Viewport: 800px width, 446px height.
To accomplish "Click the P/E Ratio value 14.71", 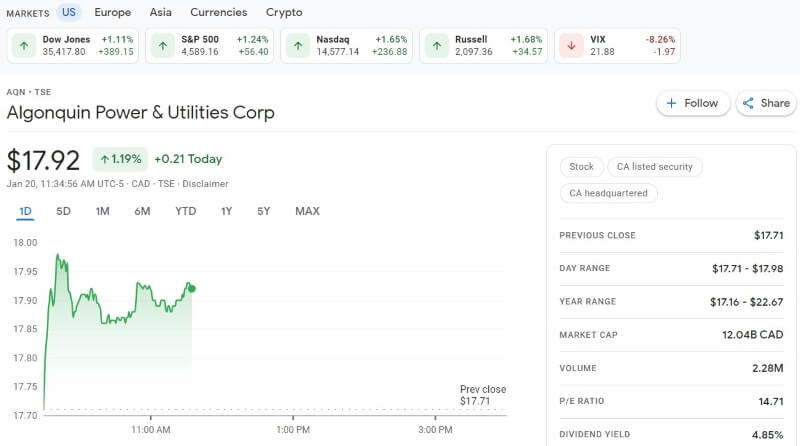I will click(771, 401).
